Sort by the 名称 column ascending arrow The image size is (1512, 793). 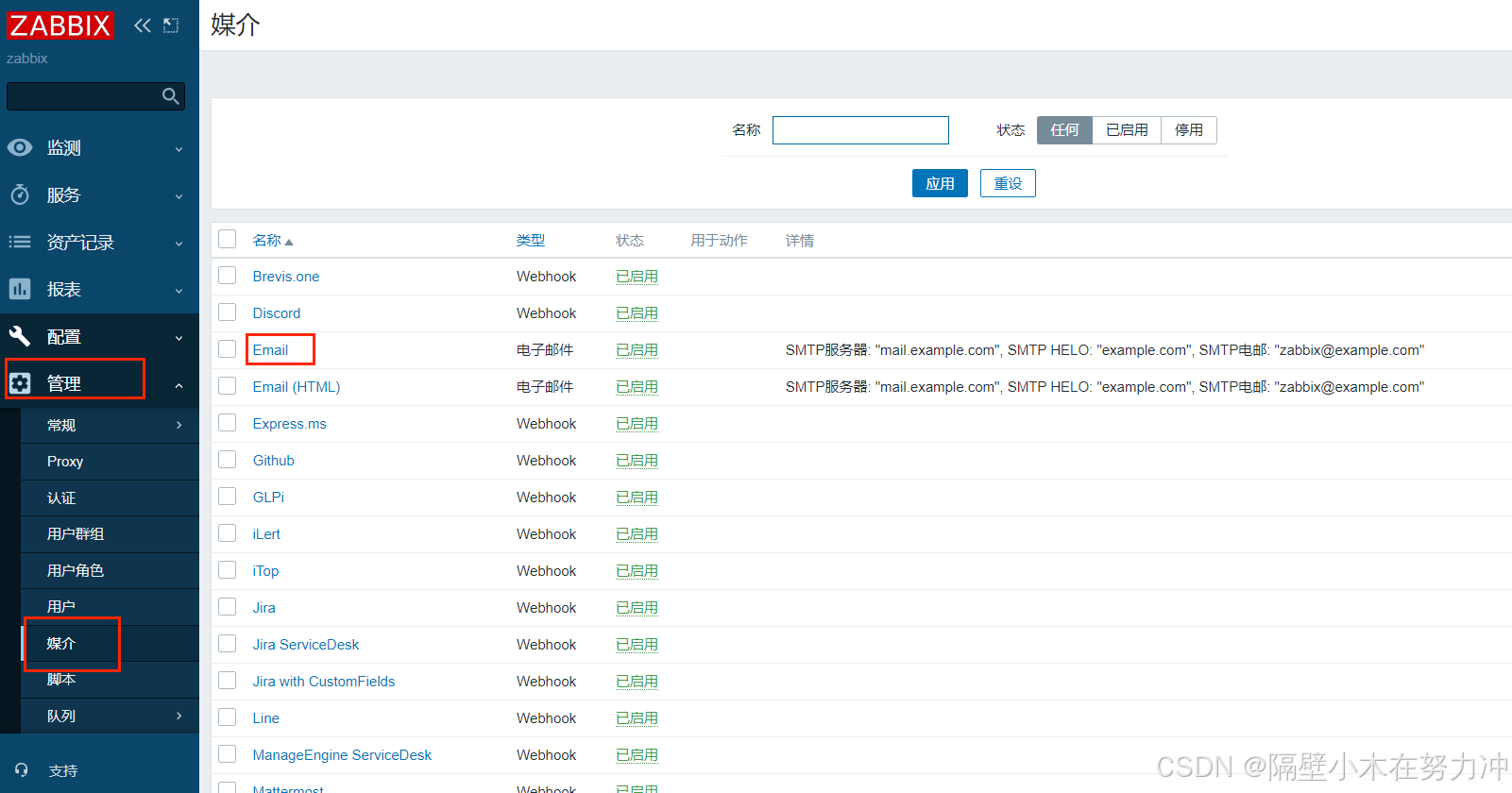[289, 242]
